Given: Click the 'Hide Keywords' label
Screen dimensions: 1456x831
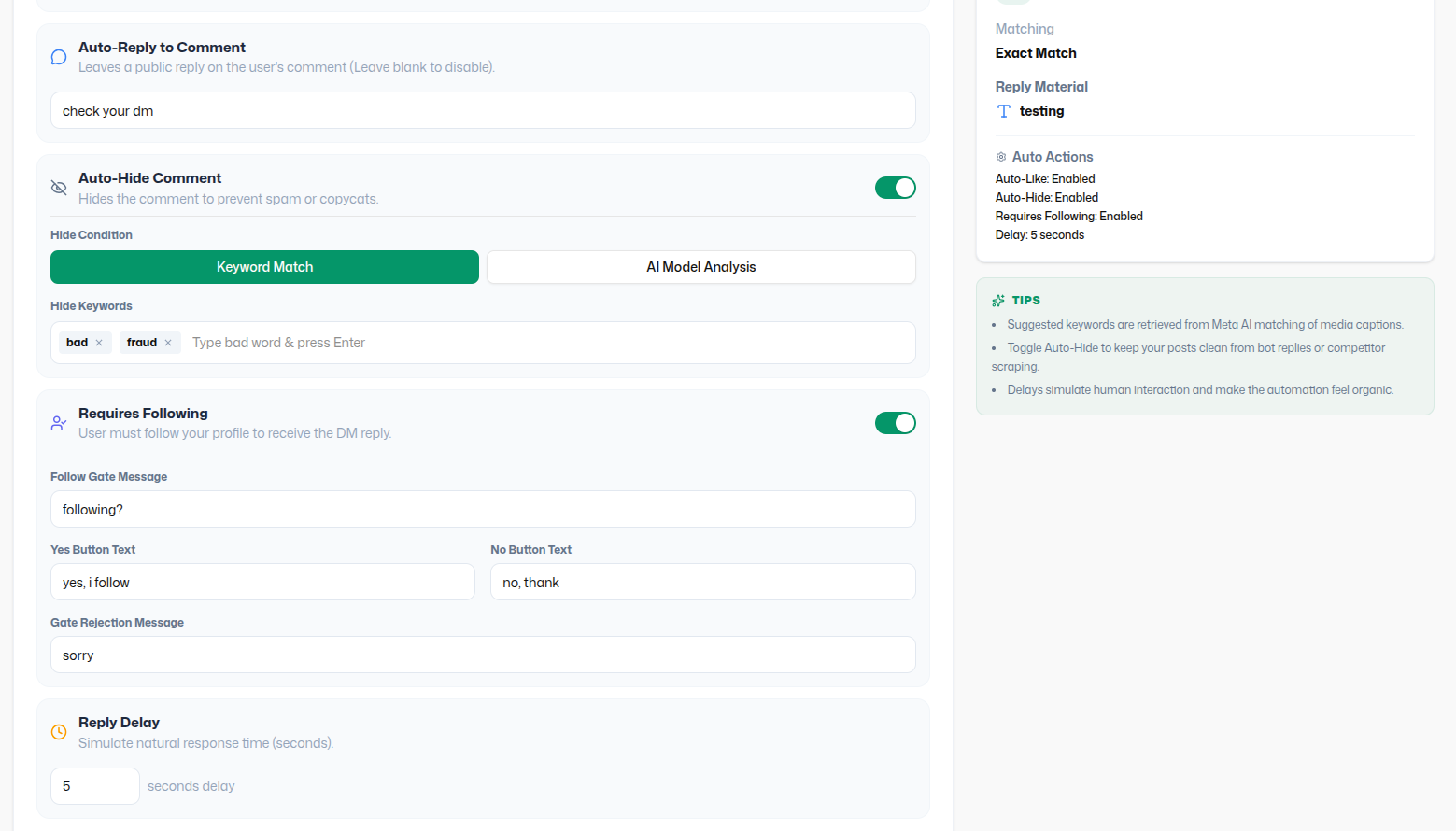Looking at the screenshot, I should [92, 306].
